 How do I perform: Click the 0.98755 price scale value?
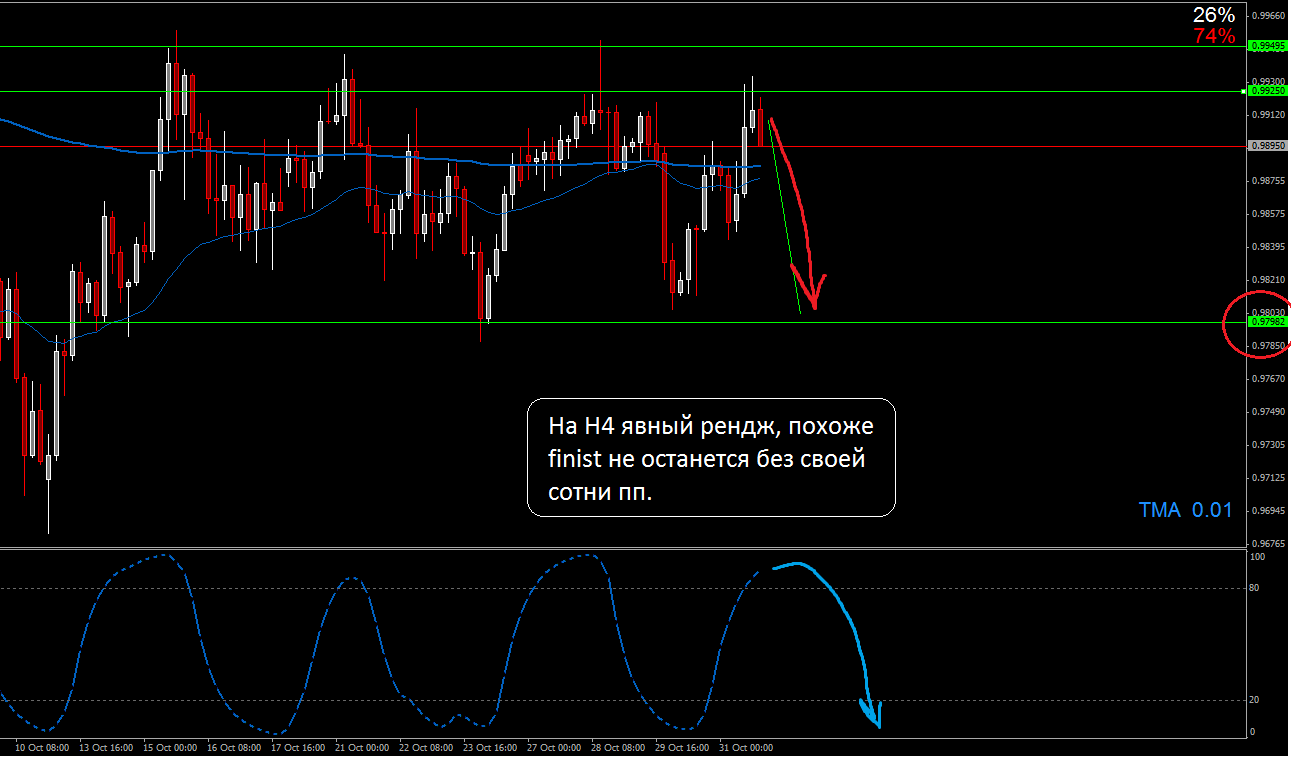[1268, 181]
